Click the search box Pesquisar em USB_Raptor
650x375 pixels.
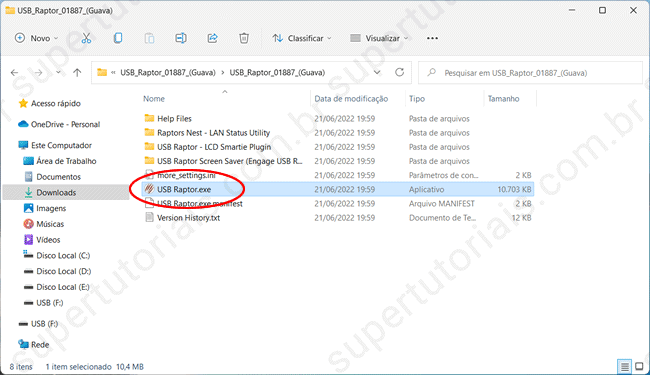click(531, 73)
